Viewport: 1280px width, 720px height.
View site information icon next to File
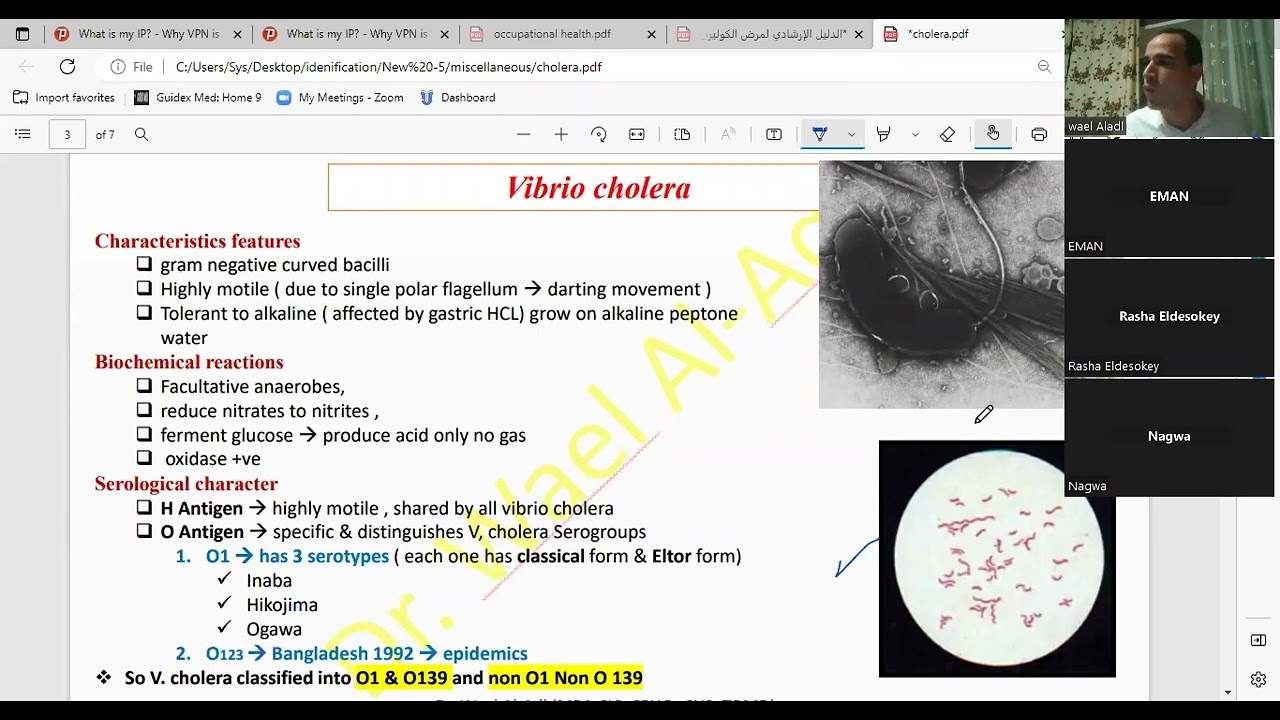[x=118, y=67]
